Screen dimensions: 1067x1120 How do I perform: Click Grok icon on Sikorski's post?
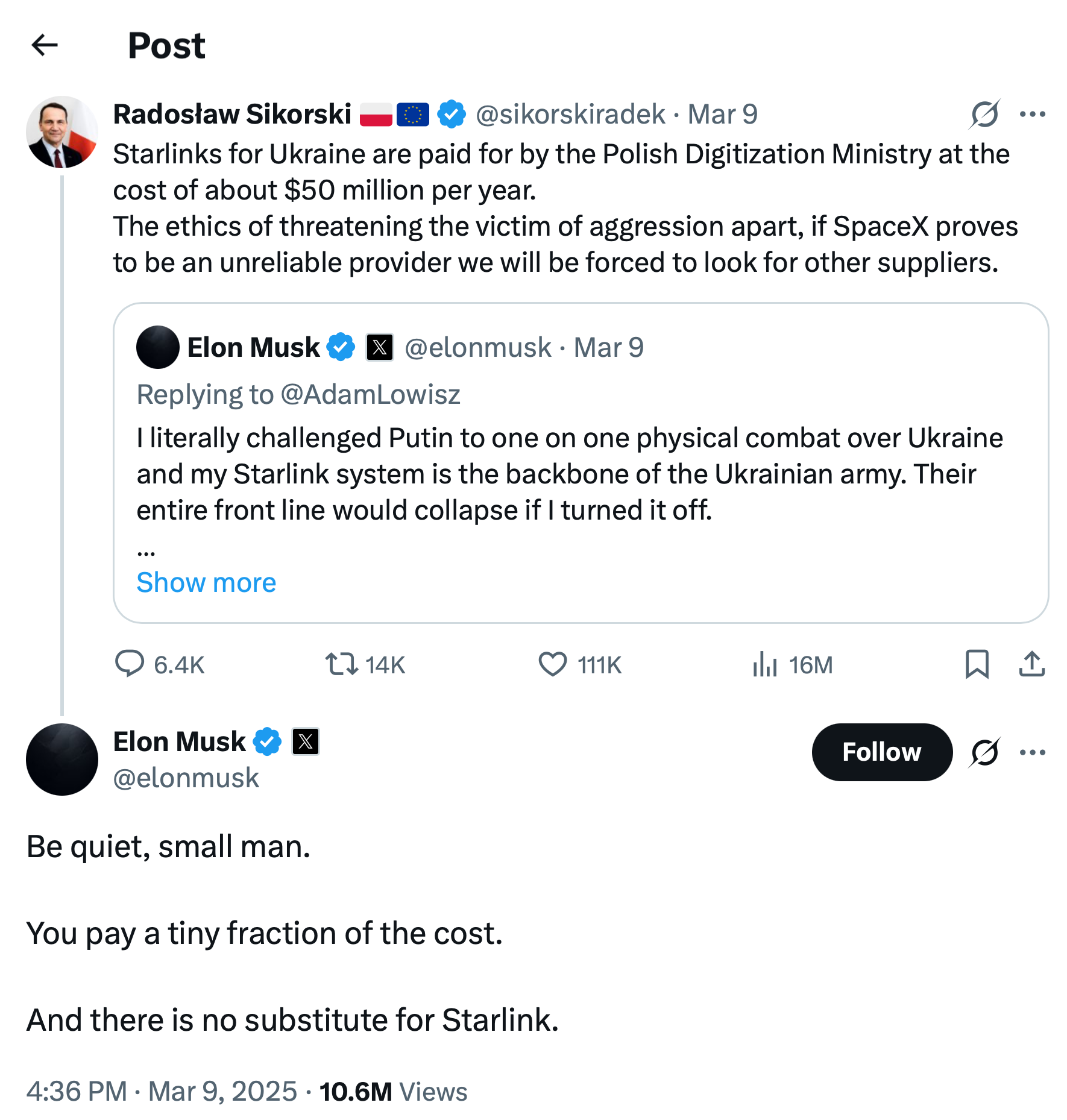click(x=984, y=114)
